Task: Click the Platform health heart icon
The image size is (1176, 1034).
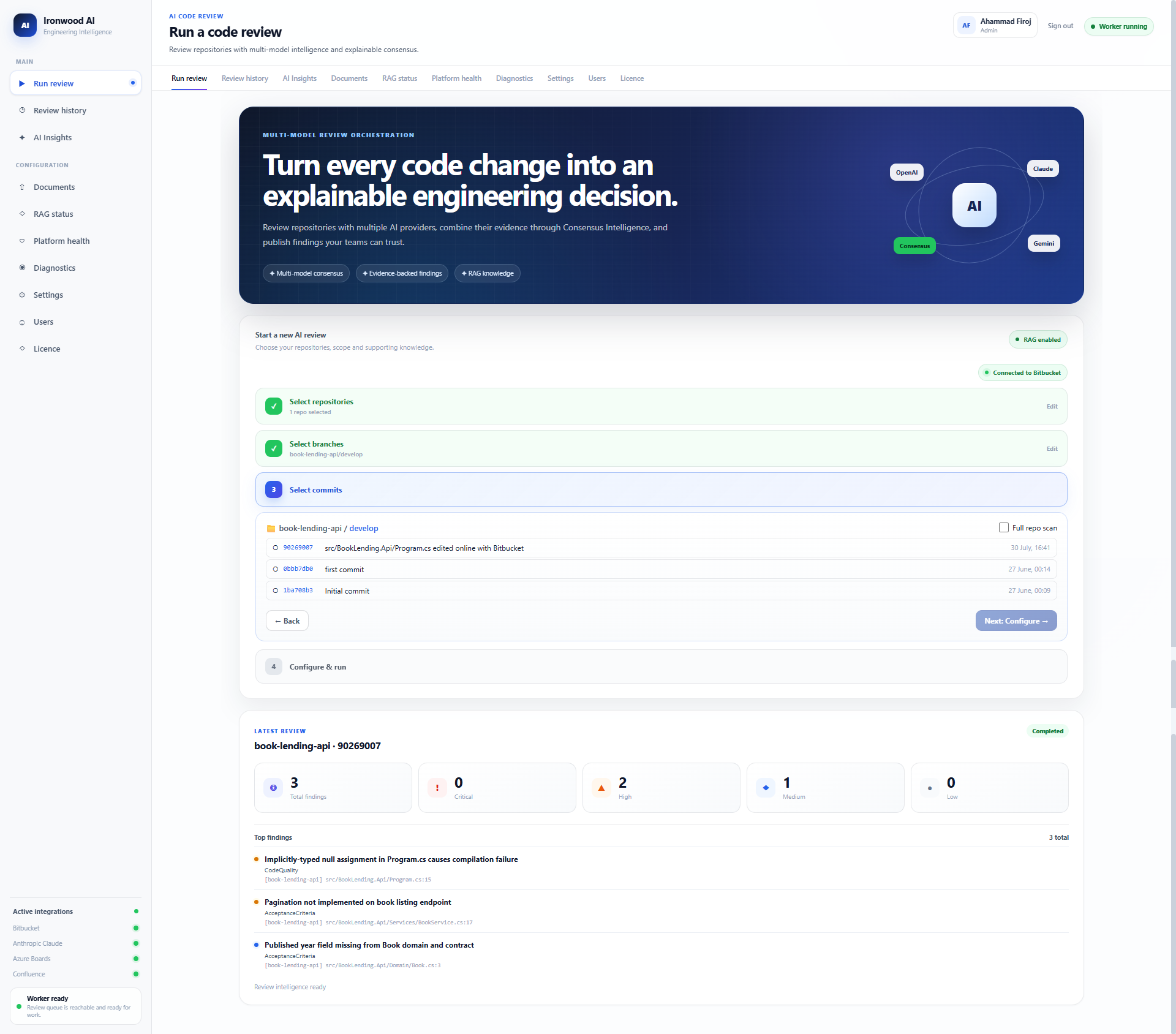Action: coord(22,241)
